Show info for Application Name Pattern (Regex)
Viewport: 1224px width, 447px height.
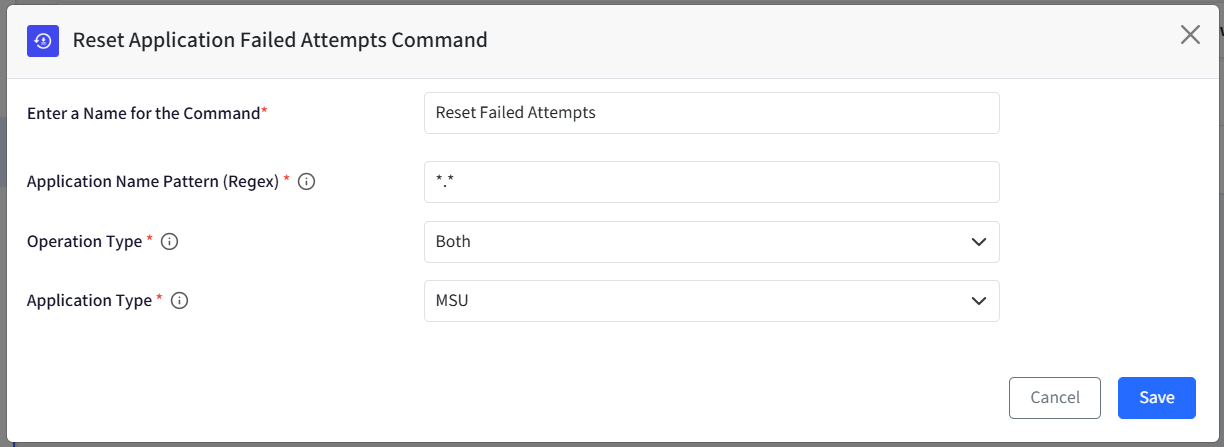click(307, 182)
